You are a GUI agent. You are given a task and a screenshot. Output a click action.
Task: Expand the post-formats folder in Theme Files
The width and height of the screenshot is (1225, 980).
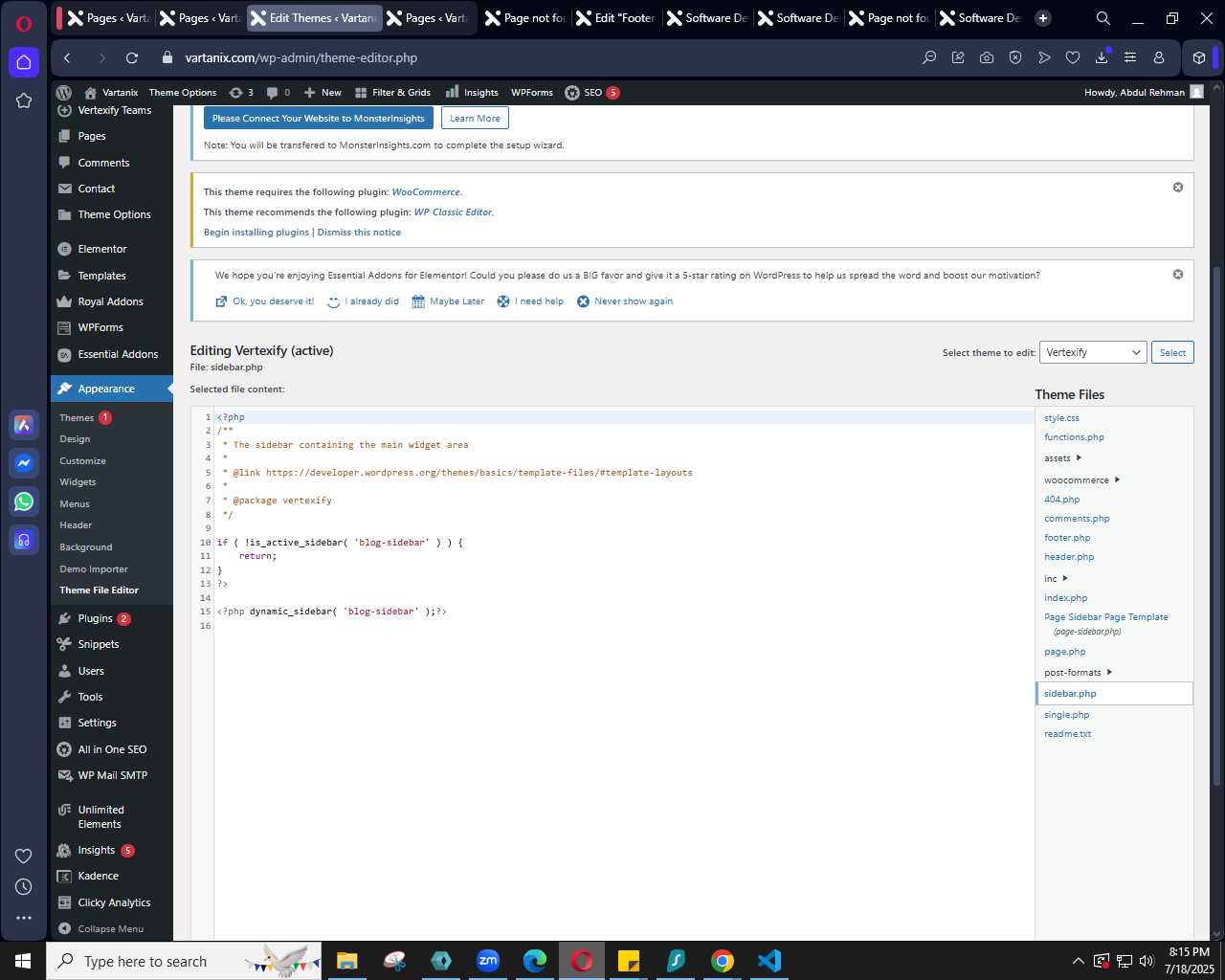pyautogui.click(x=1078, y=673)
